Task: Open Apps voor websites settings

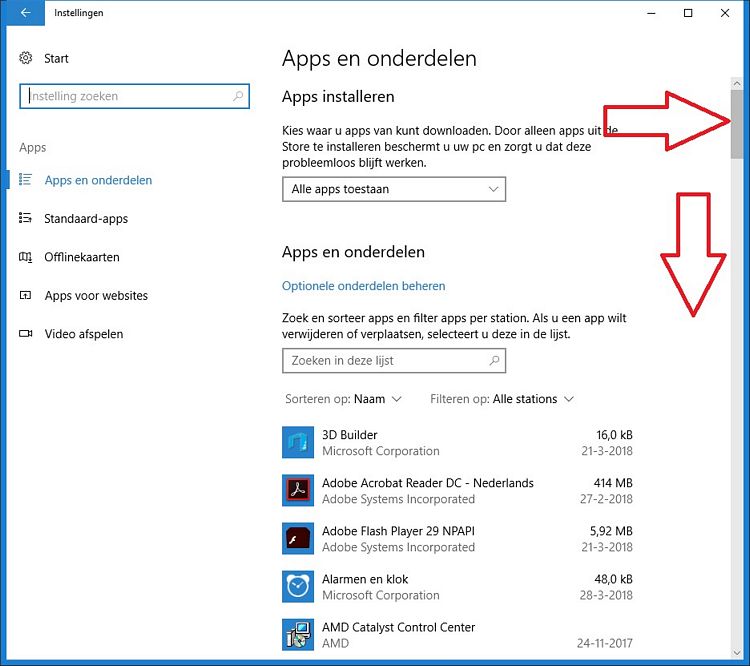Action: [96, 296]
